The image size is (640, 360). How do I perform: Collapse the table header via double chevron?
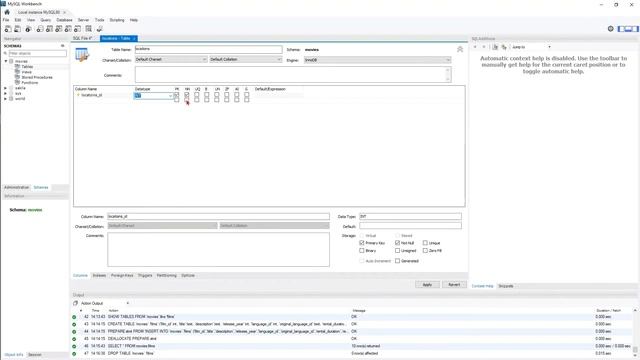point(460,49)
